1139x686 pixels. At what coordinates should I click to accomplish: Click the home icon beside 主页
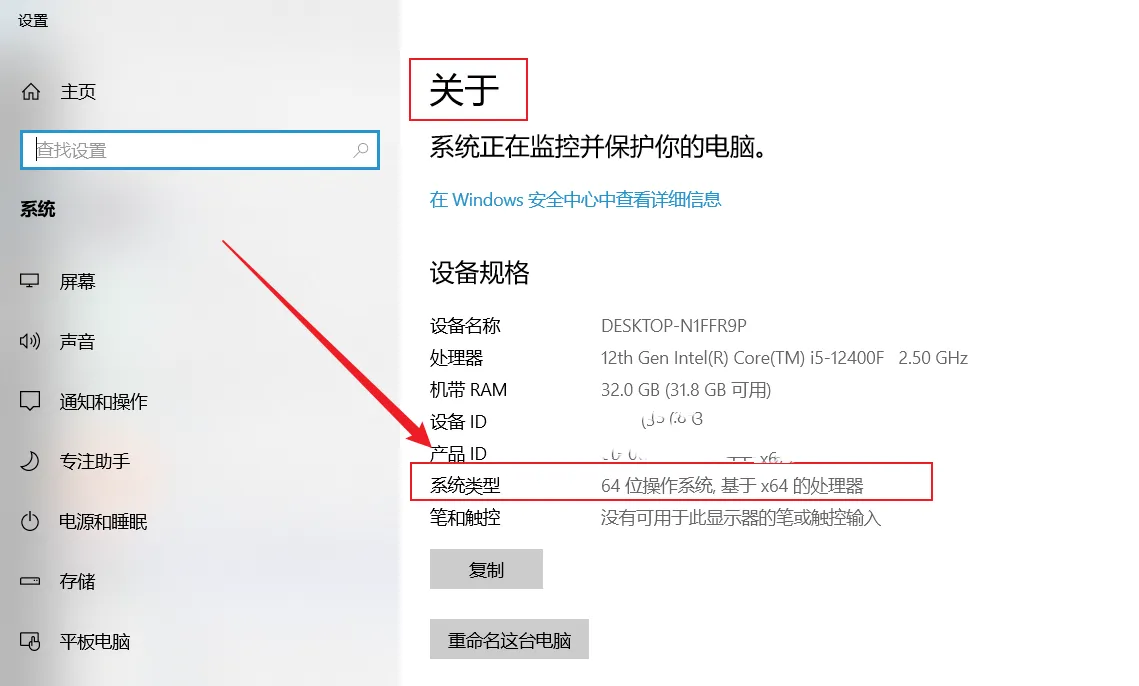[31, 92]
